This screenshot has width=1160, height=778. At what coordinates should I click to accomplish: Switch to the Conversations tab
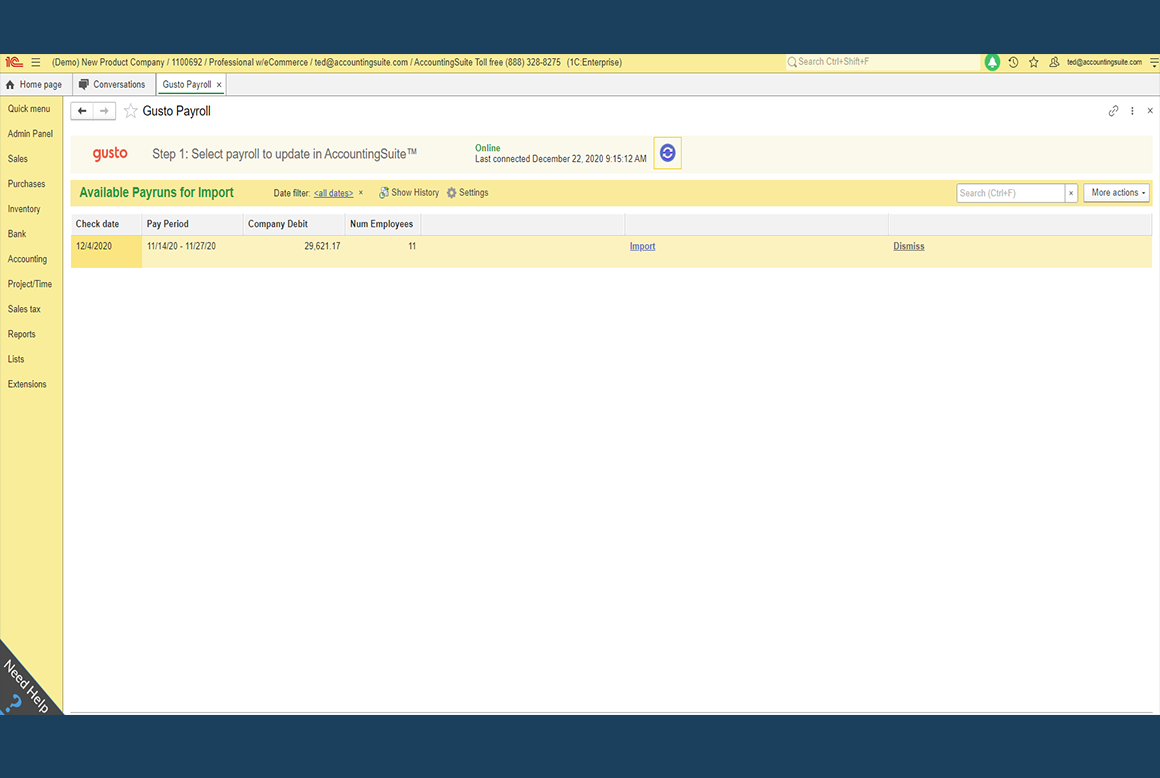[x=112, y=85]
